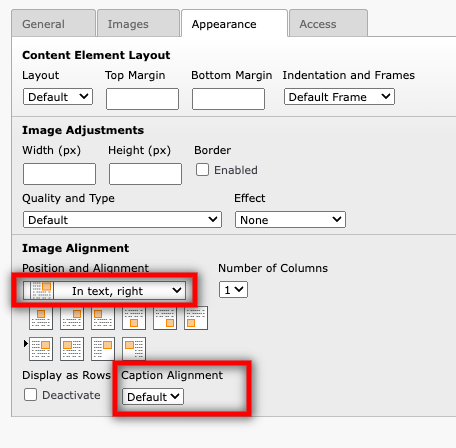This screenshot has width=456, height=448.
Task: Choose the 'below, center' image position icon
Action: (x=134, y=318)
